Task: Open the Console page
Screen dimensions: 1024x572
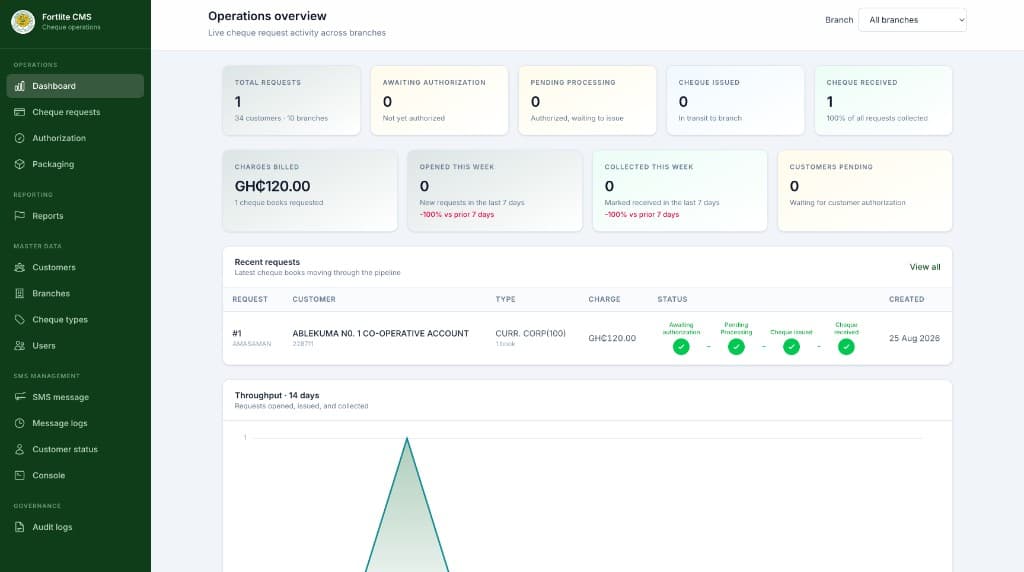Action: point(75,475)
